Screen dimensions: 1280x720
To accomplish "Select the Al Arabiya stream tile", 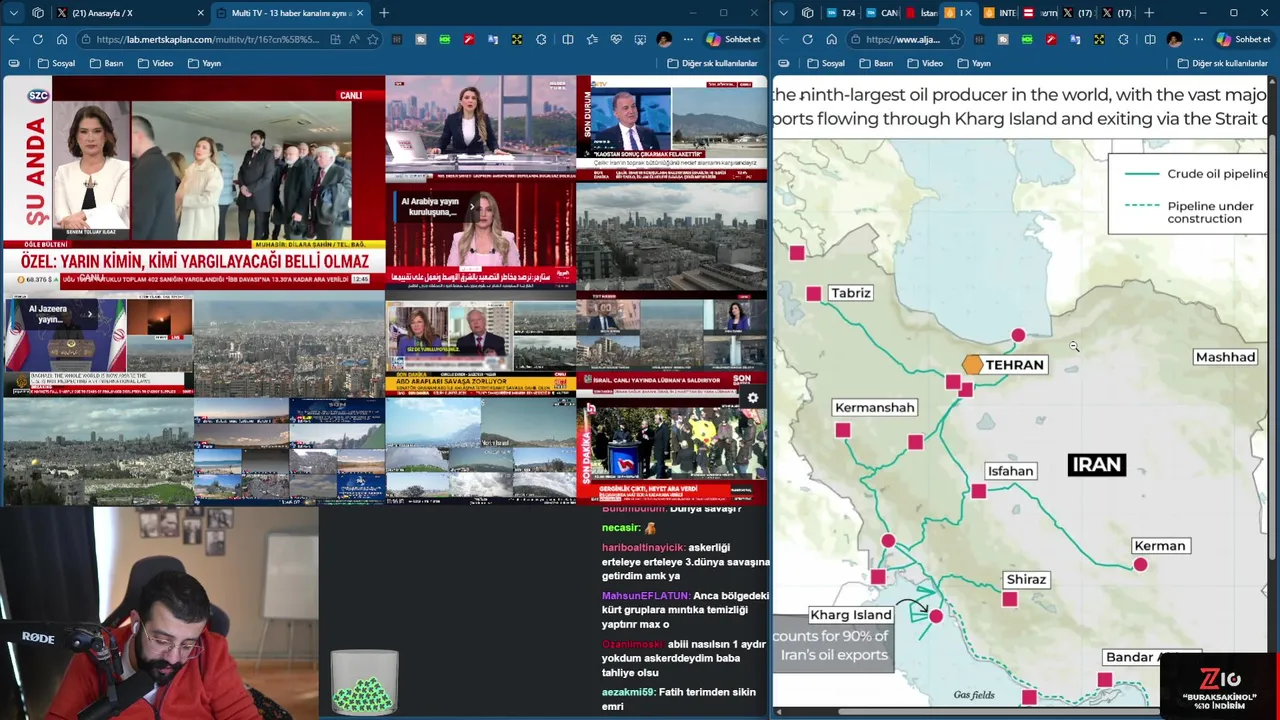I will pos(480,235).
